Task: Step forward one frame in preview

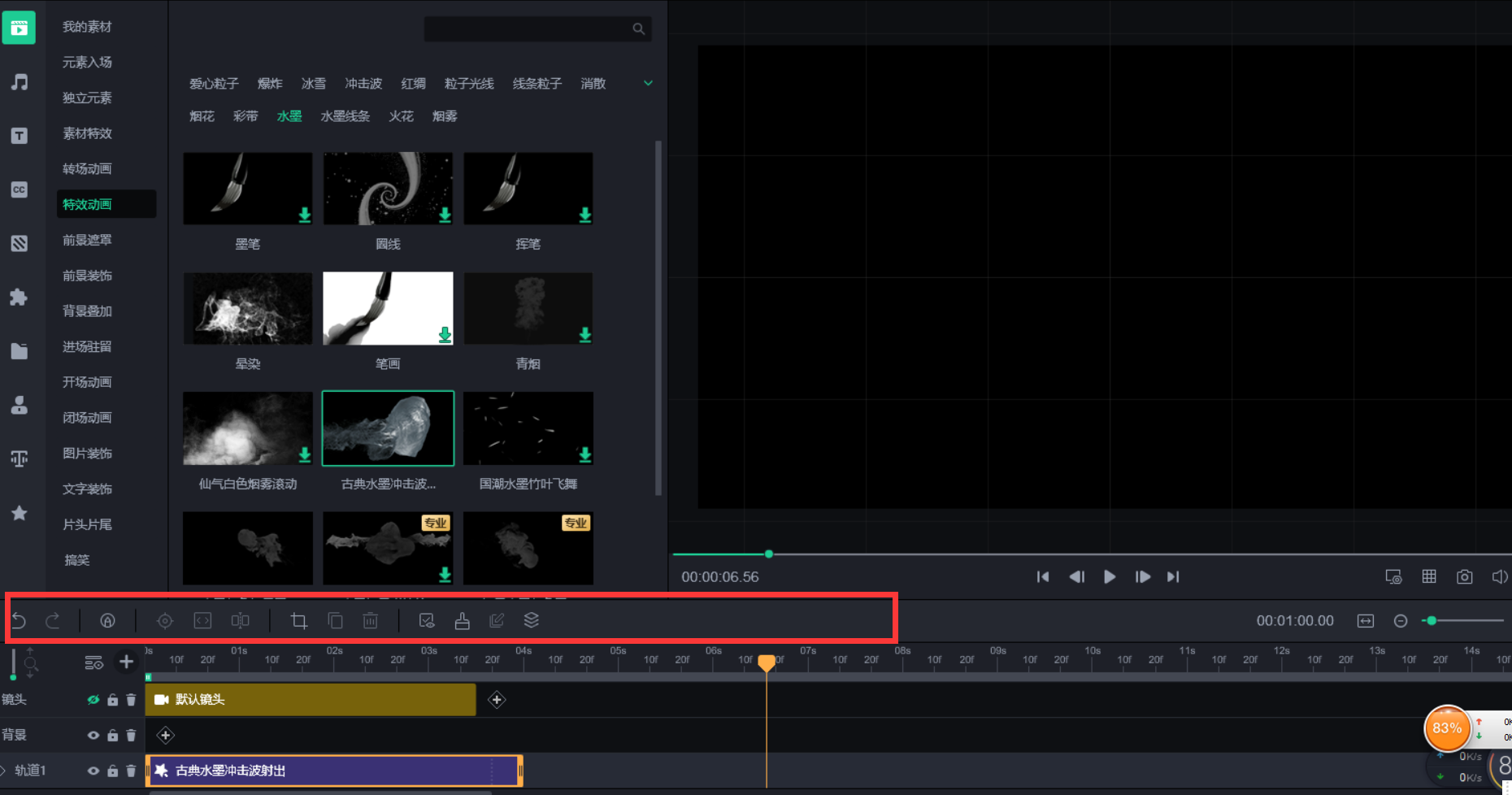Action: [x=1142, y=577]
